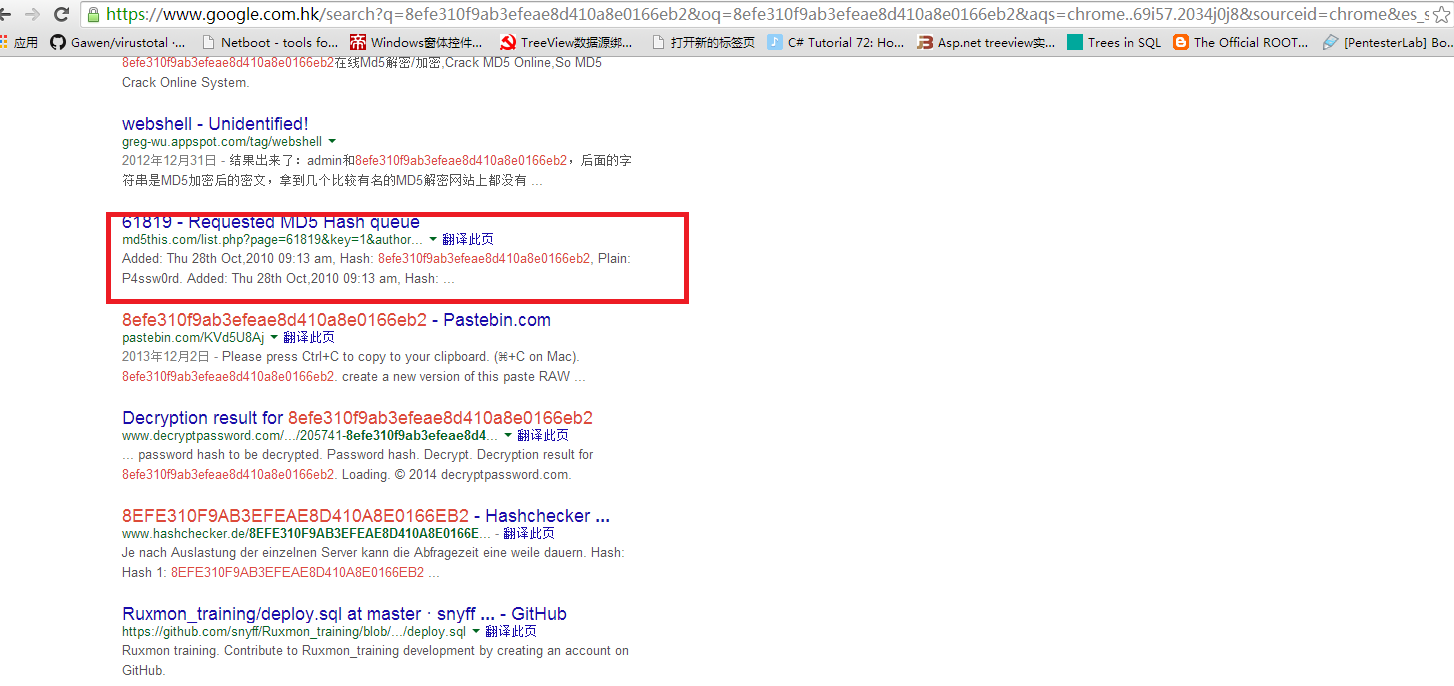The height and width of the screenshot is (686, 1454).
Task: Click the md5this.com/list.php URL text
Action: click(x=272, y=240)
